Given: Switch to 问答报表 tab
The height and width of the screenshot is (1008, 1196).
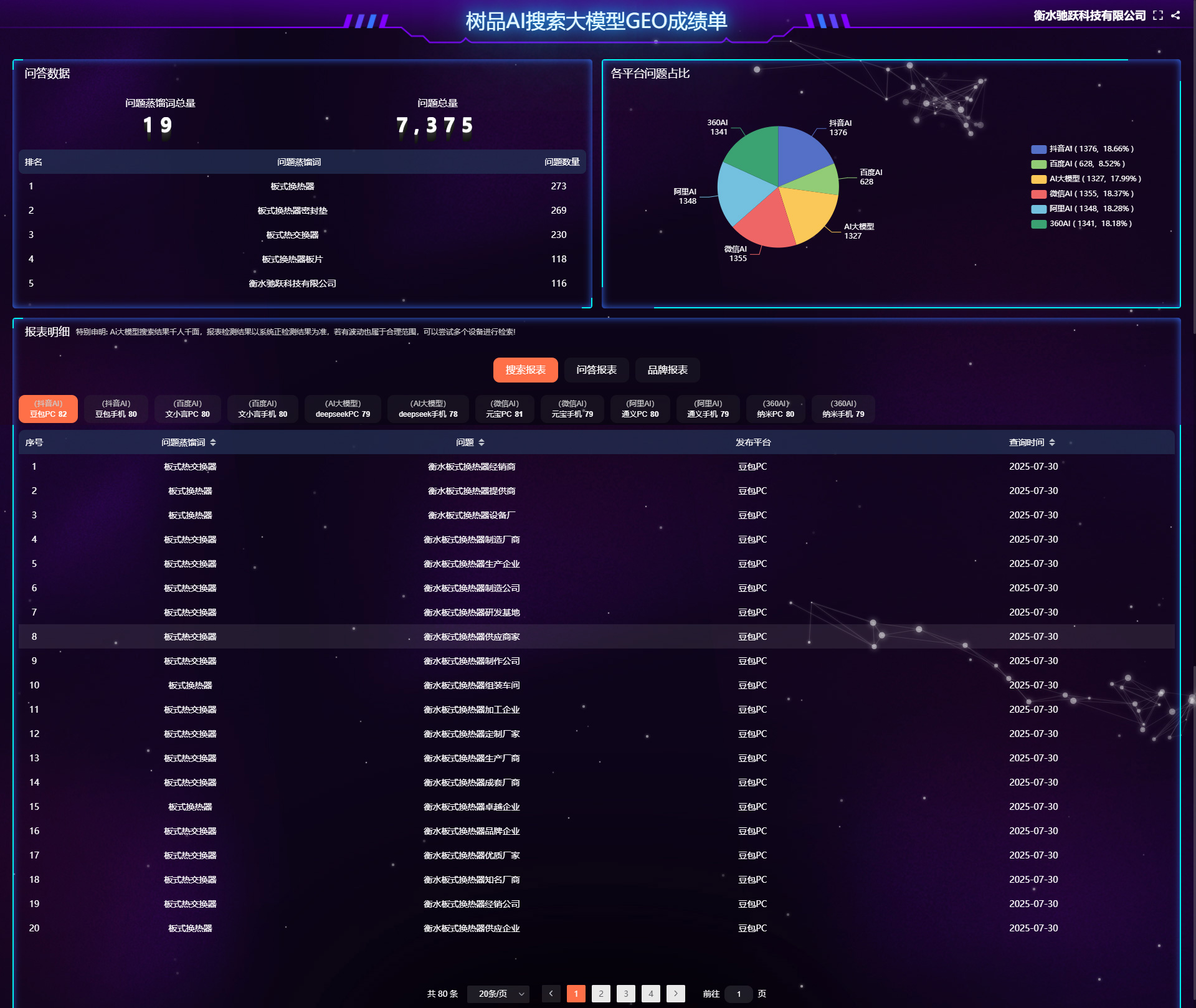Looking at the screenshot, I should click(x=596, y=370).
